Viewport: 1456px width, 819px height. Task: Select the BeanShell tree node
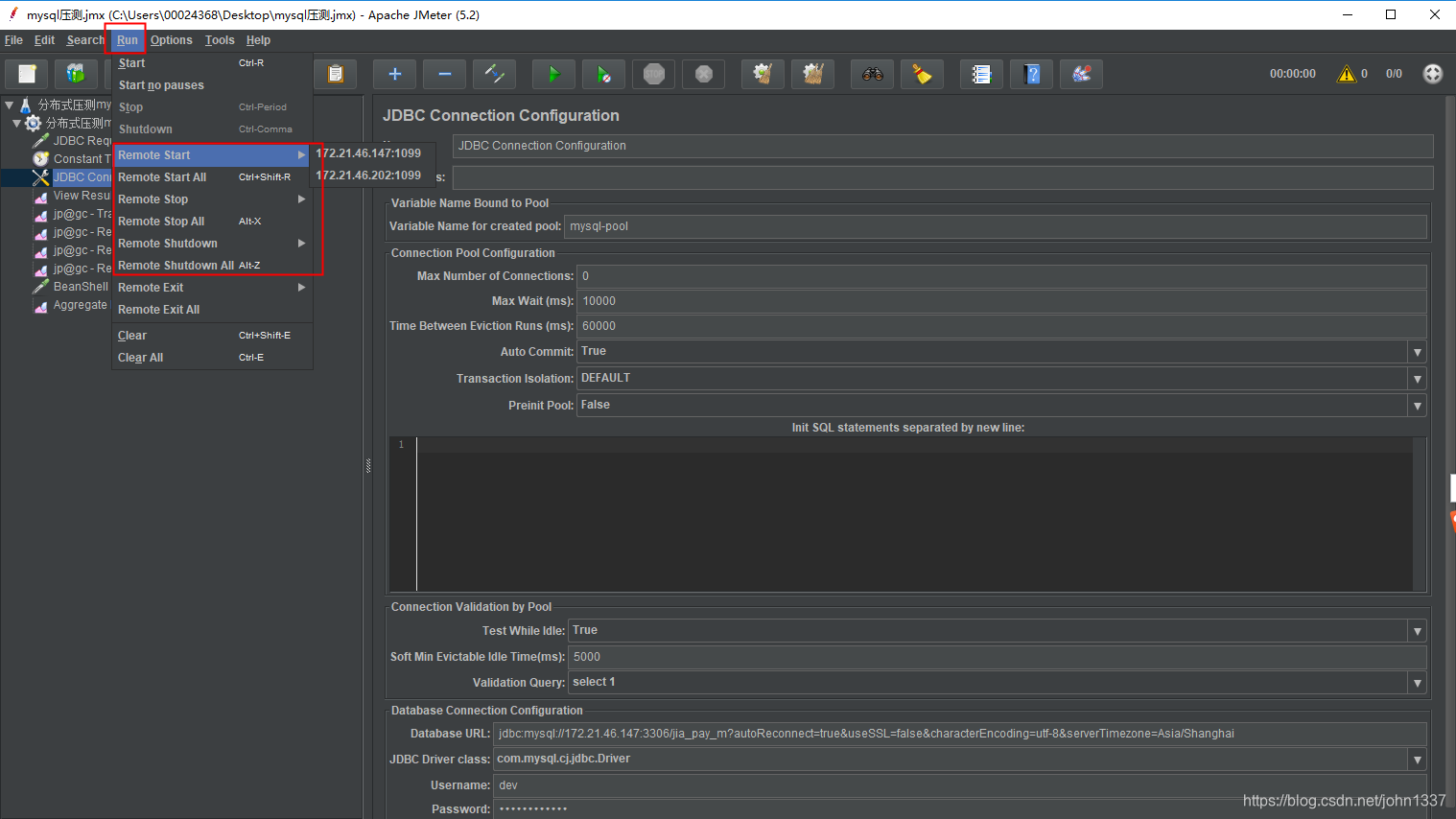[x=73, y=287]
